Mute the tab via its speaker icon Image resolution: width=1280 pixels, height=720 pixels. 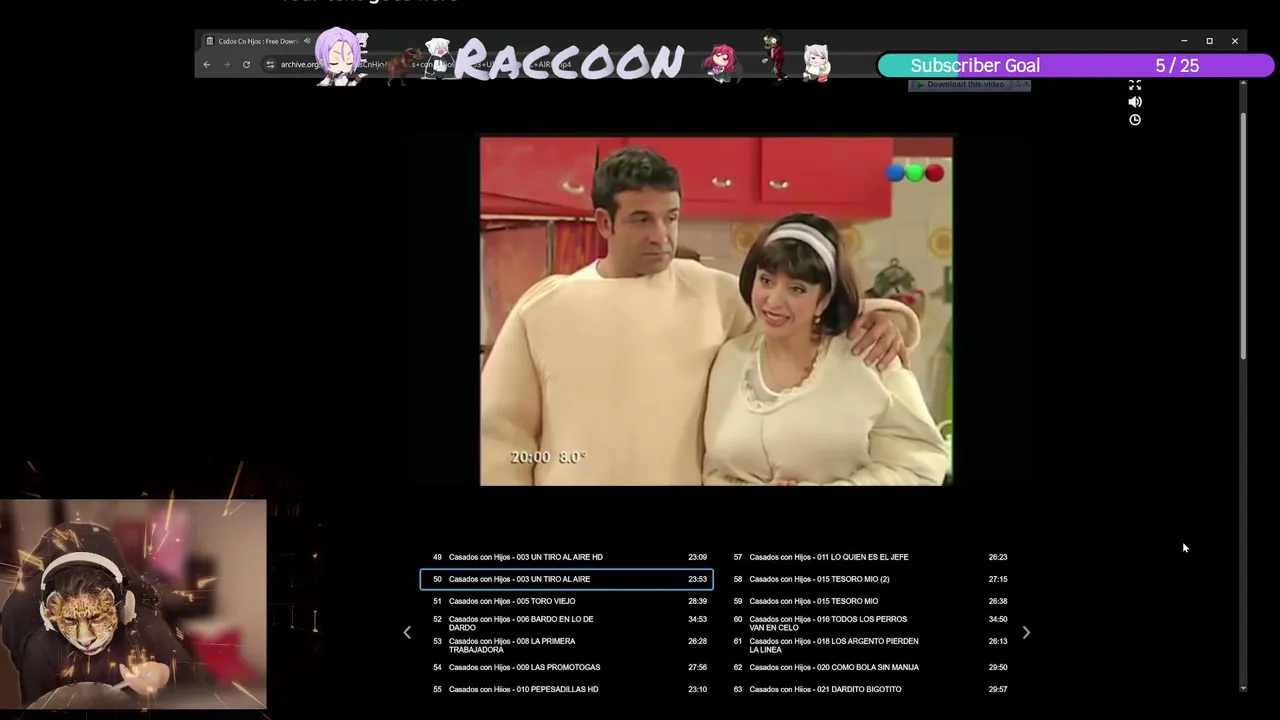pos(306,41)
